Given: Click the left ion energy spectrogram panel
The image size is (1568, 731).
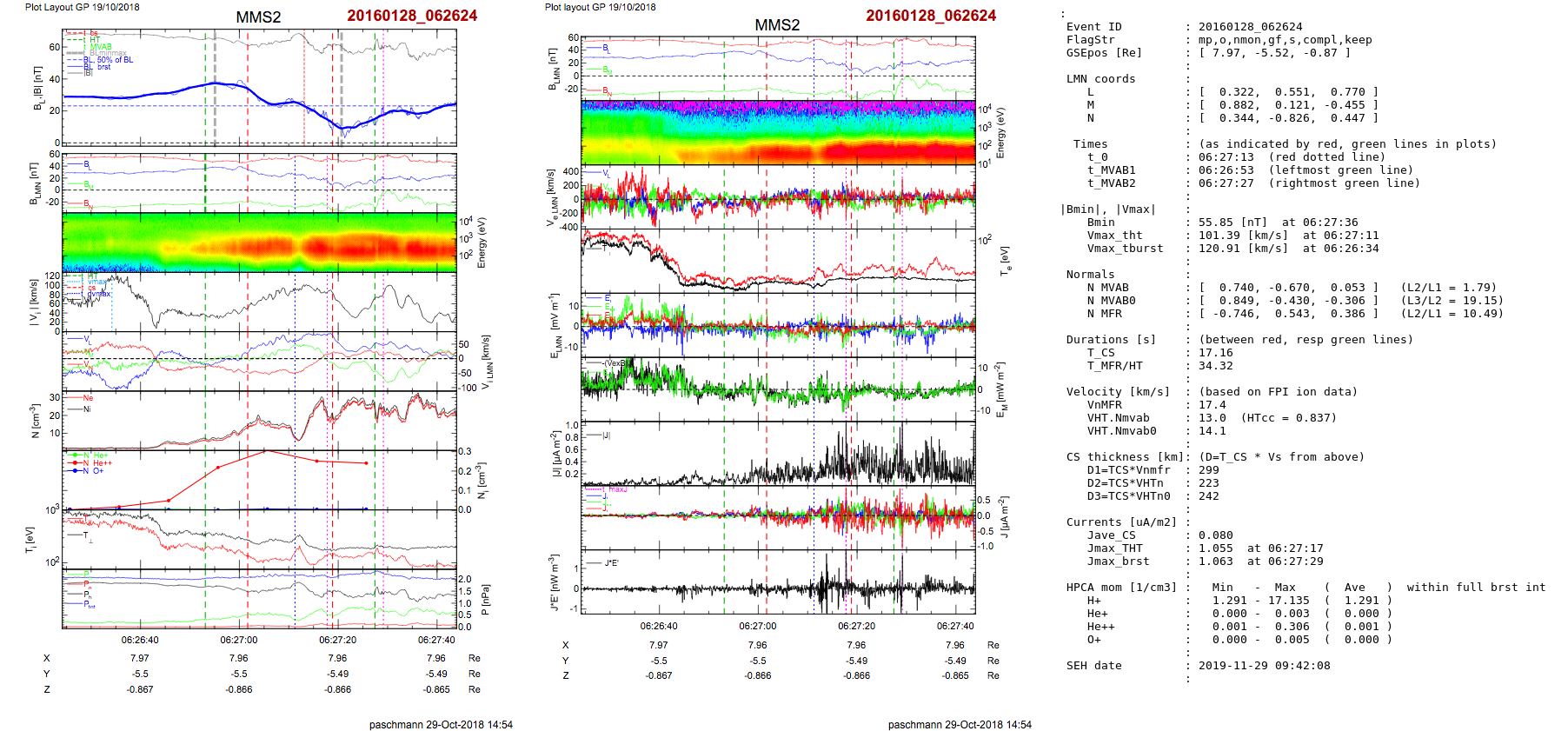Looking at the screenshot, I should pos(259,242).
